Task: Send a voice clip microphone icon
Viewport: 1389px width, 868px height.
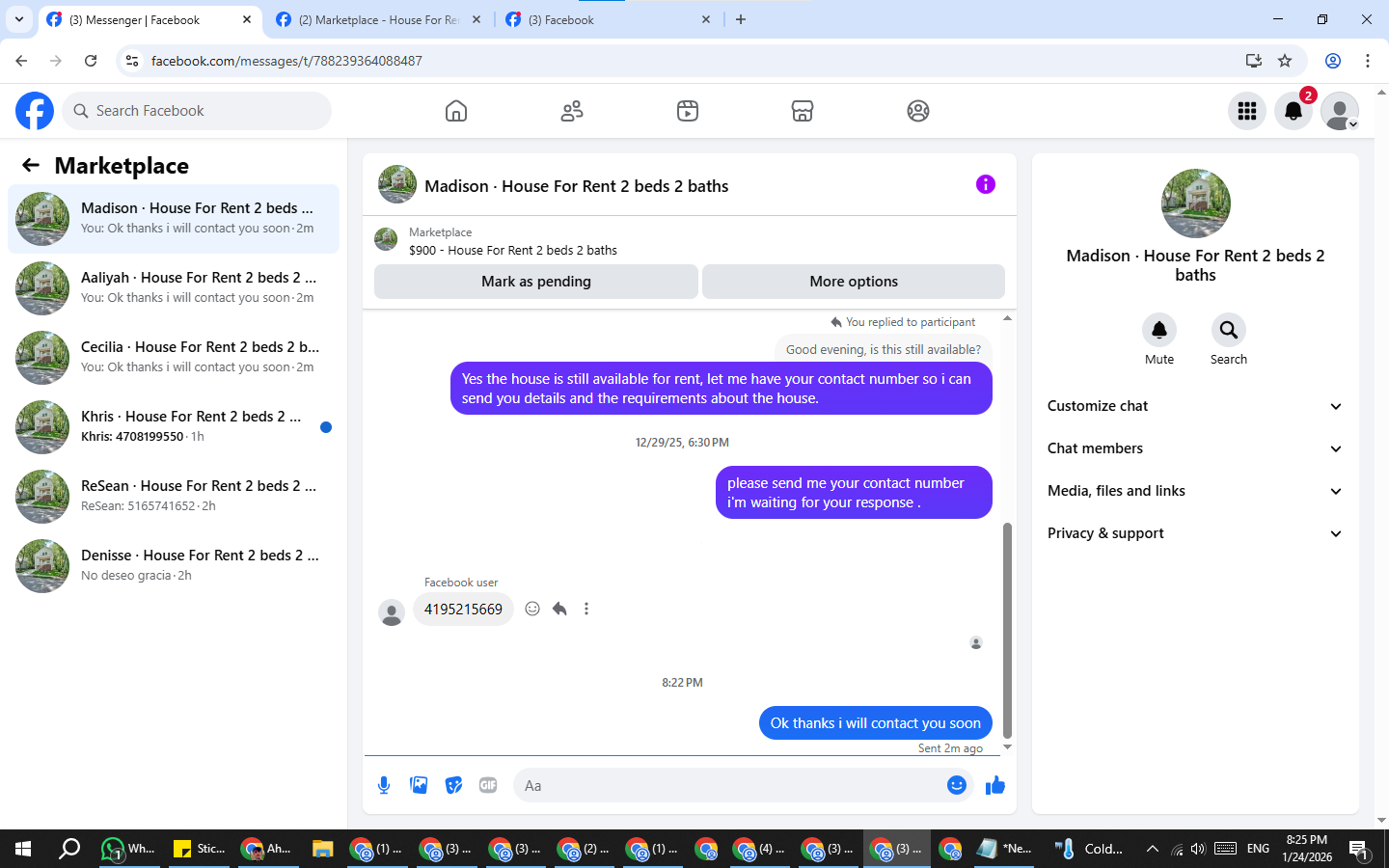Action: (x=384, y=785)
